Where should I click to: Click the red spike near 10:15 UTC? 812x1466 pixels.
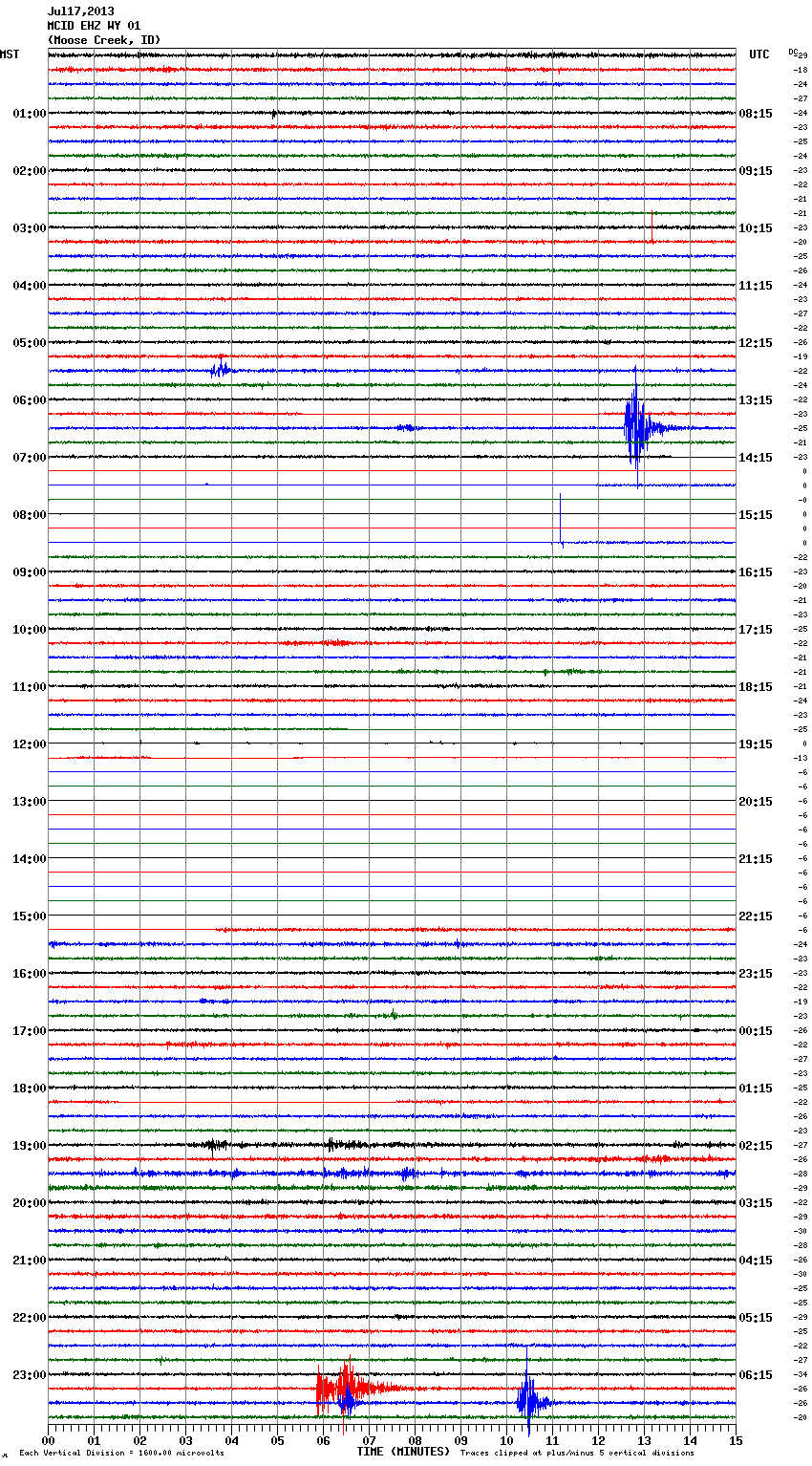652,226
